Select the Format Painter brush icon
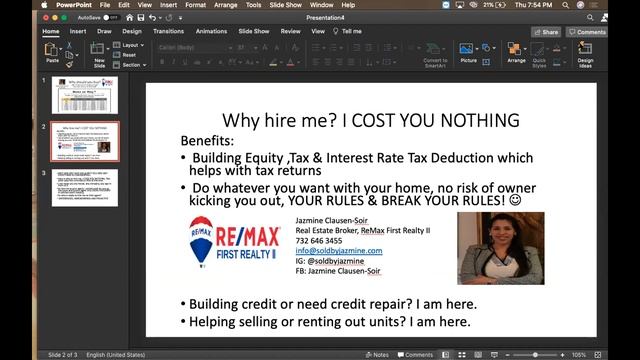 point(69,64)
